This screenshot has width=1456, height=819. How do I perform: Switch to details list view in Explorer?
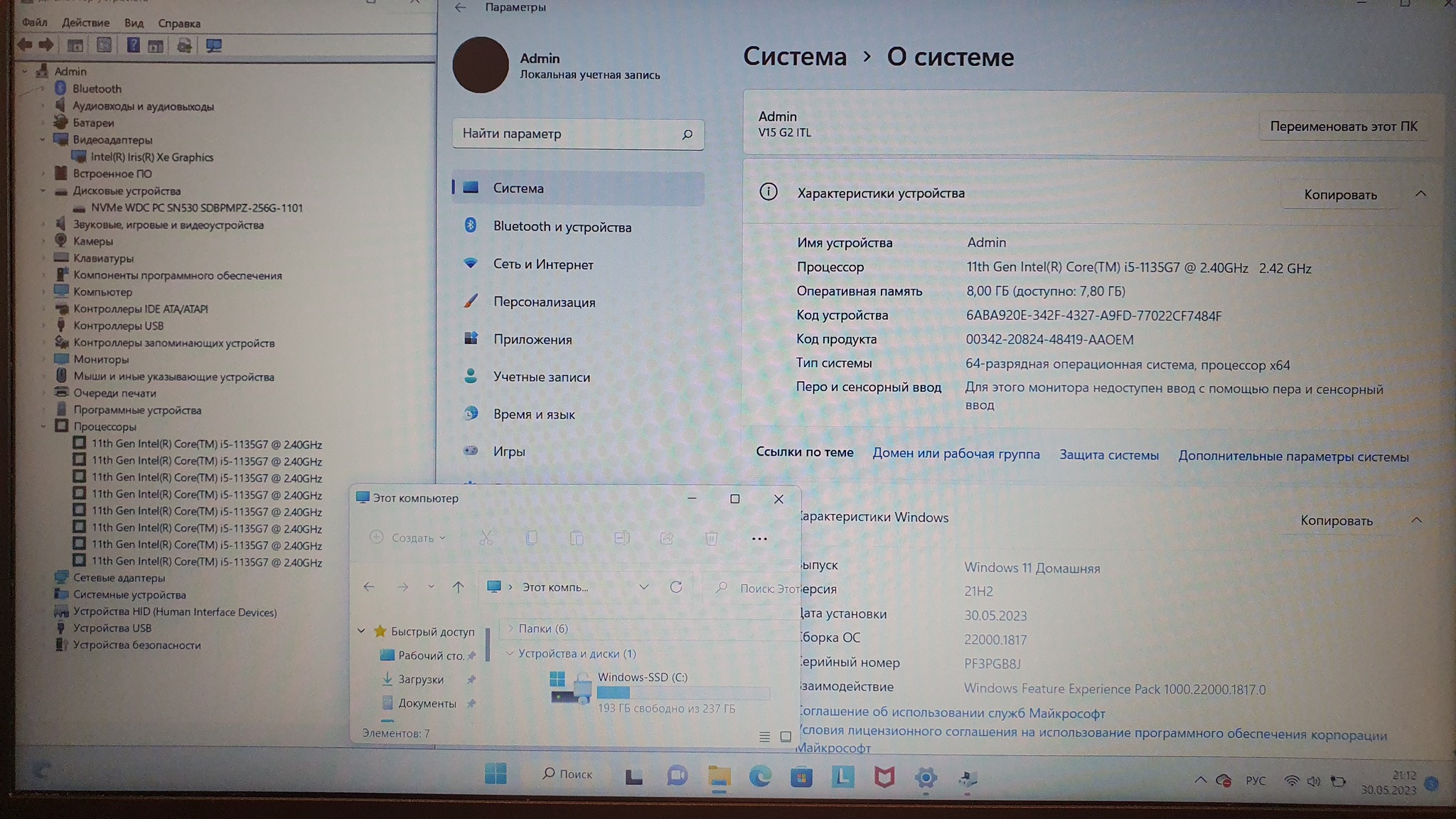(764, 737)
